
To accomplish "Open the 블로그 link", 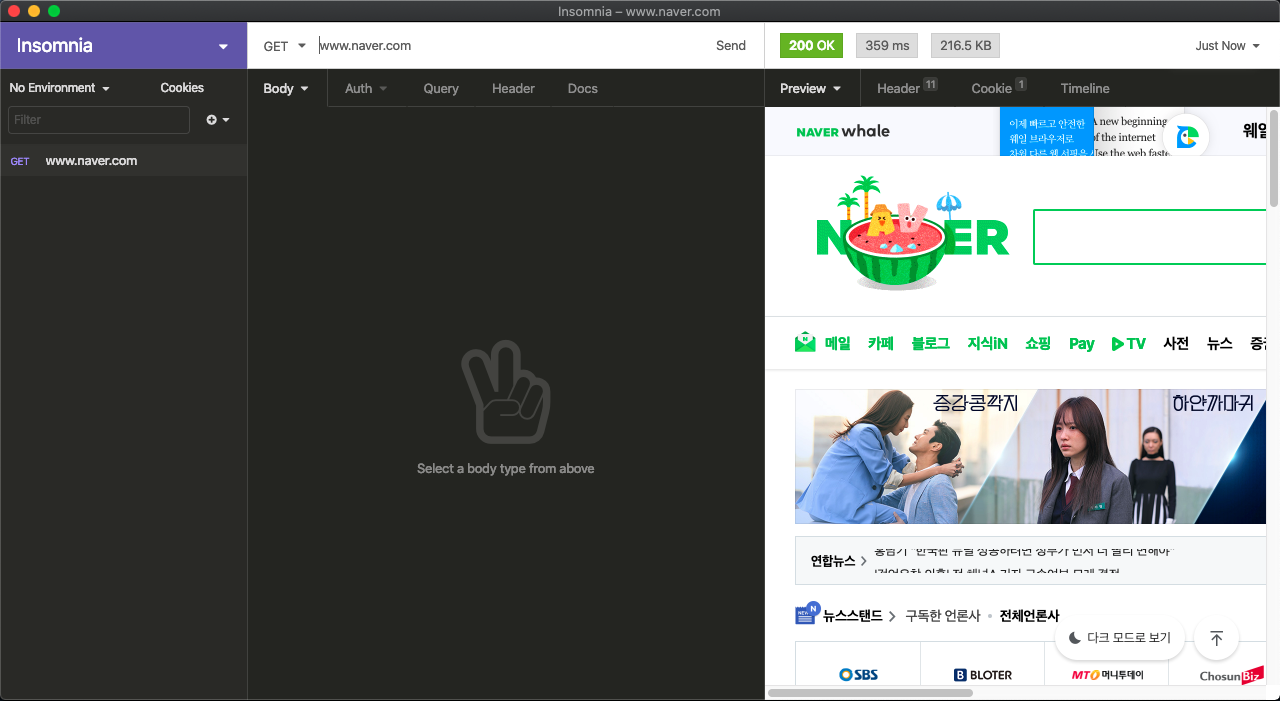I will (x=930, y=343).
